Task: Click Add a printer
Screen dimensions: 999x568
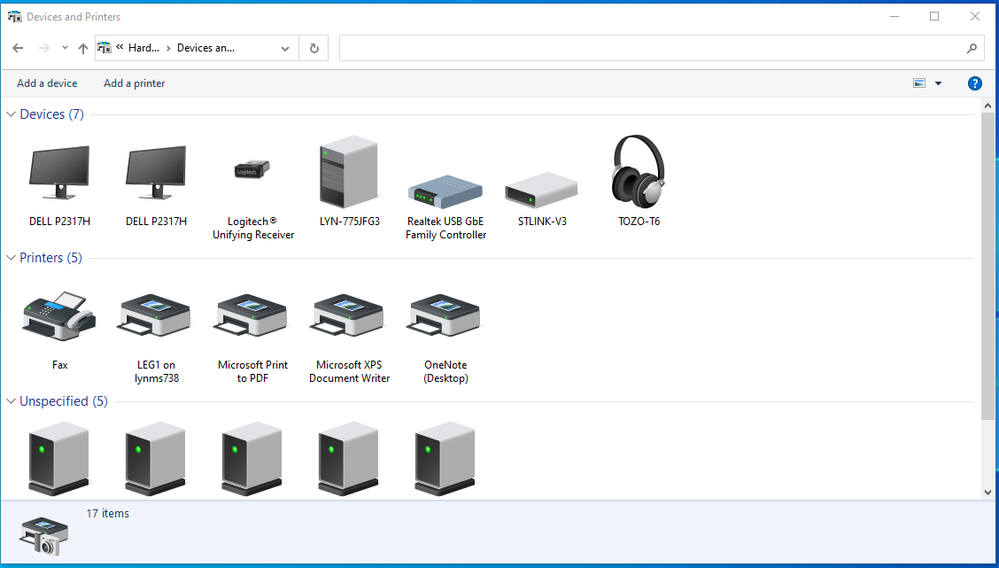Action: tap(134, 83)
